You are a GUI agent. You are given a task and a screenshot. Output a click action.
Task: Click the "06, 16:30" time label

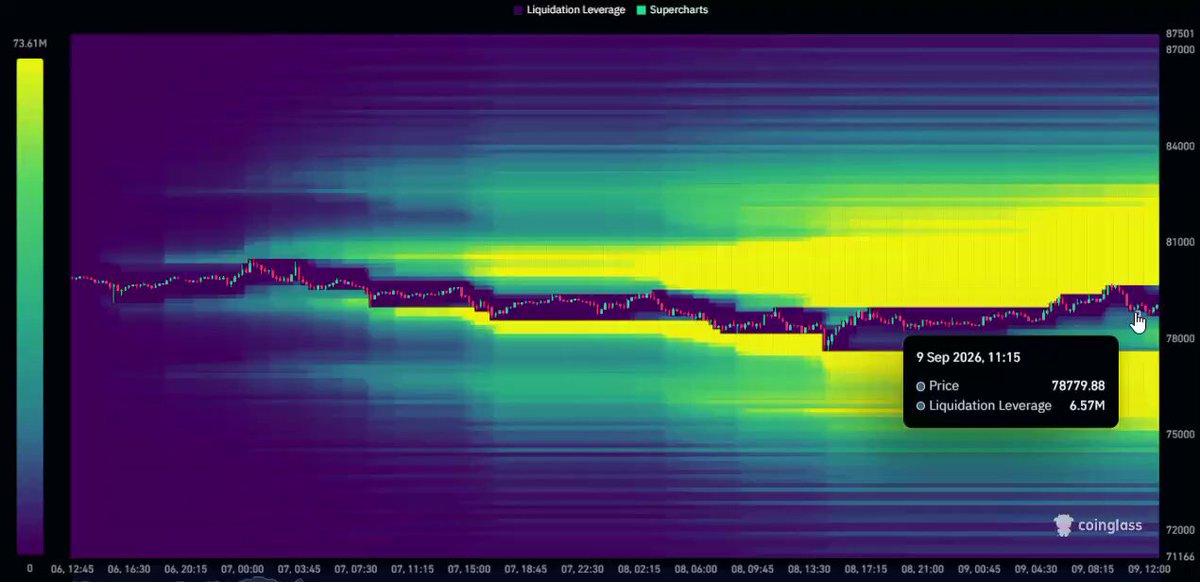click(127, 568)
